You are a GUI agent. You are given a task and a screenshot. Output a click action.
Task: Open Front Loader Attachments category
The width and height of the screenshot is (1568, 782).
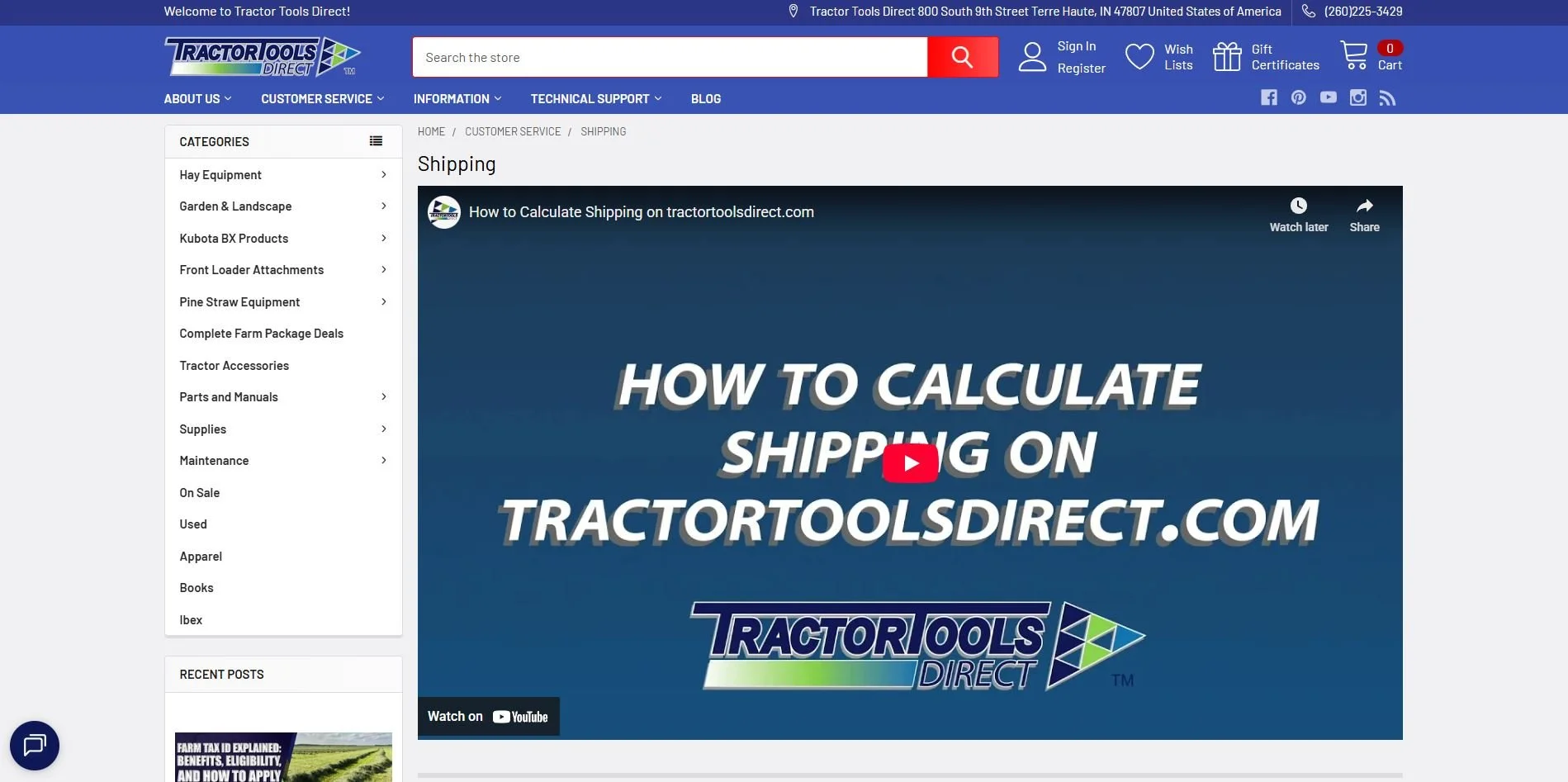pyautogui.click(x=252, y=270)
